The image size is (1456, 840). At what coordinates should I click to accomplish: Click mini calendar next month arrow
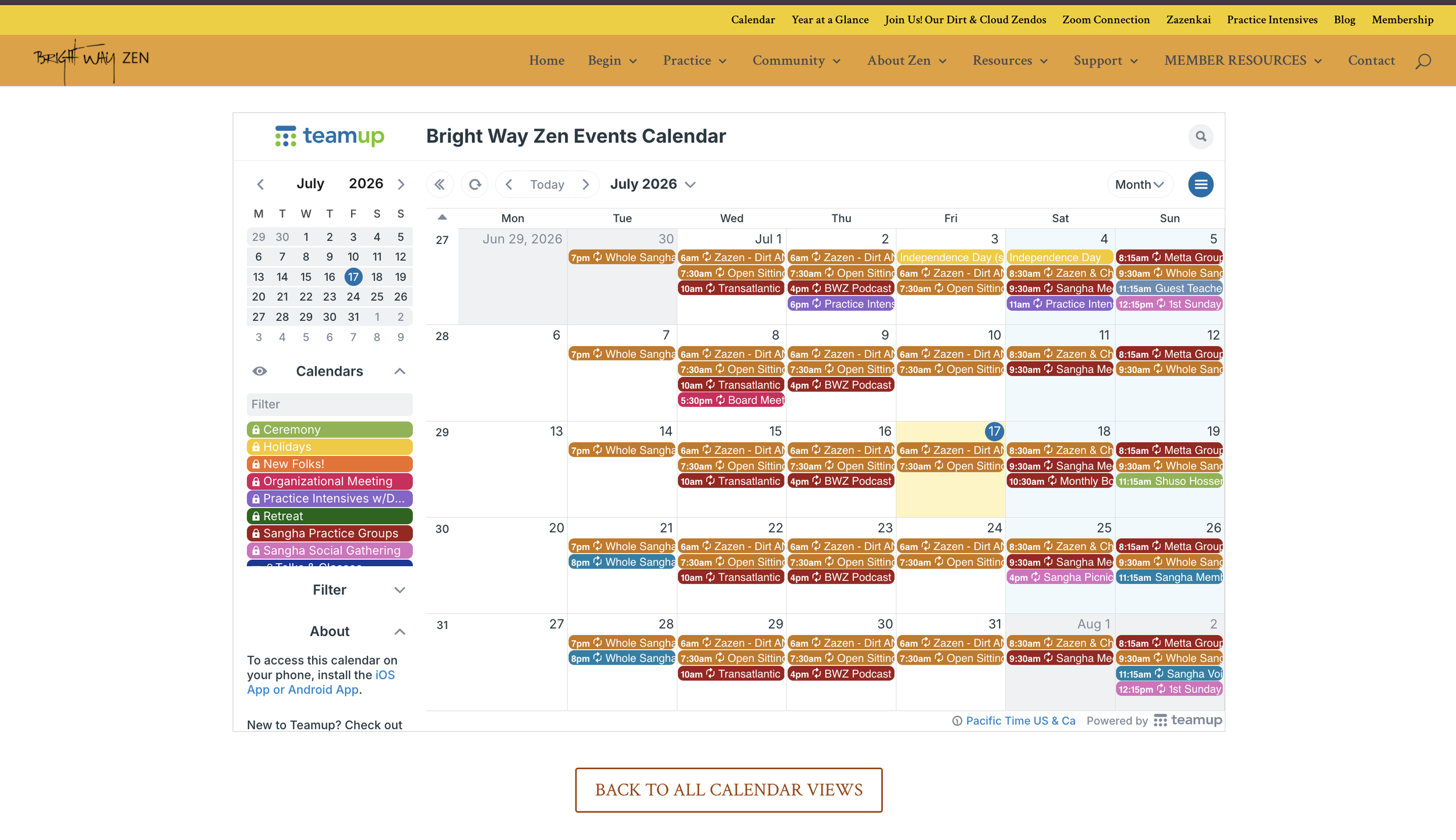(x=401, y=184)
